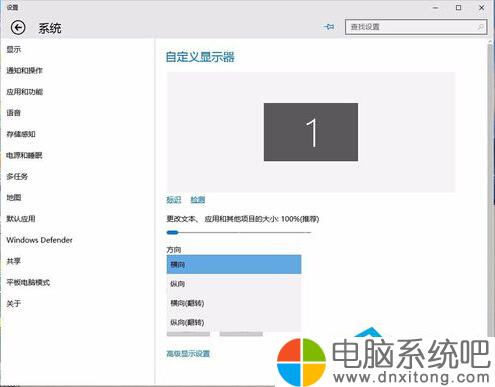Pin settings using the pin icon
The width and height of the screenshot is (495, 387).
tap(329, 27)
